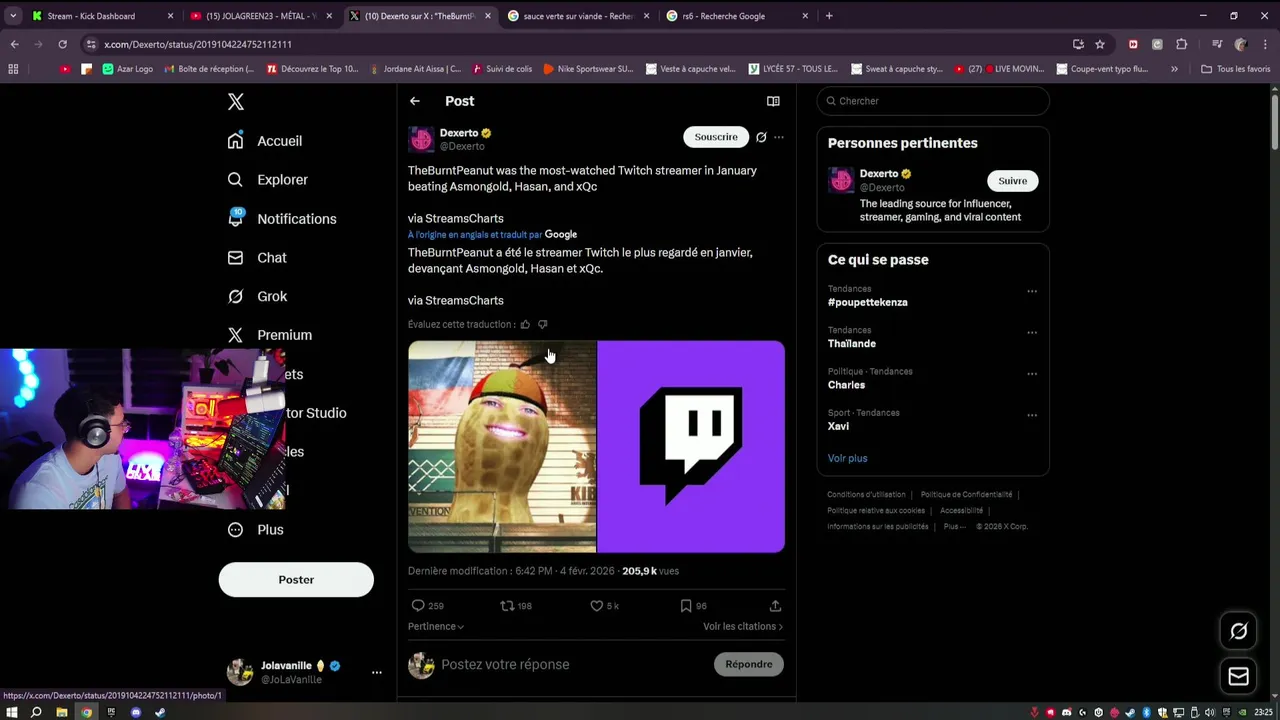The height and width of the screenshot is (720, 1280).
Task: Open Politique de Confidentialité footer link
Action: pyautogui.click(x=966, y=495)
